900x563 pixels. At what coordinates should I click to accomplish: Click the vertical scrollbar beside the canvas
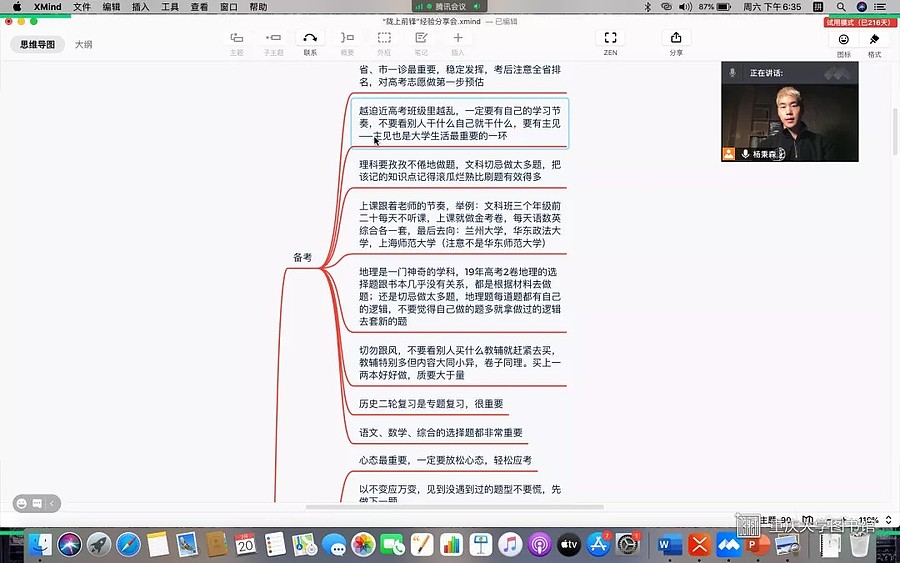[895, 132]
